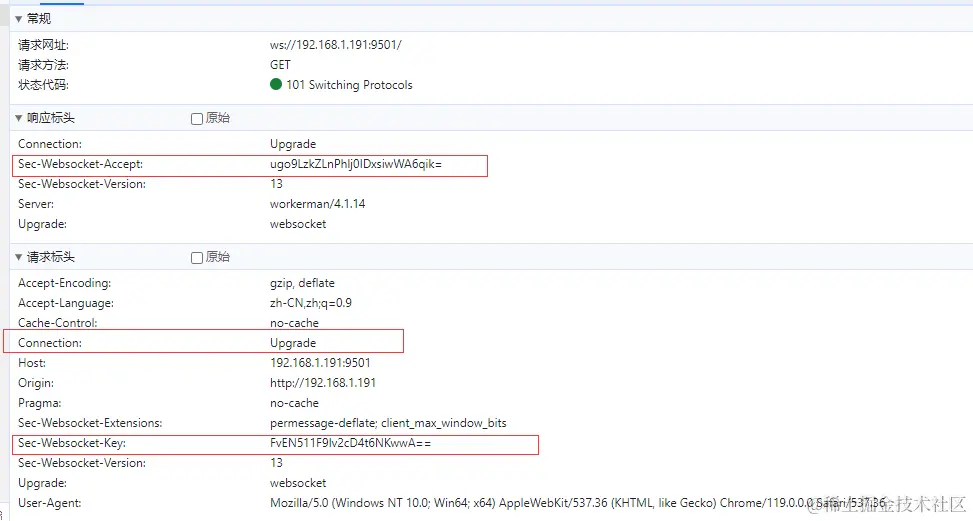Image resolution: width=973 pixels, height=521 pixels.
Task: Select the Sec-Websocket-Key value FvEN511F9lv2cD4t6NKwwA==
Action: [x=350, y=443]
